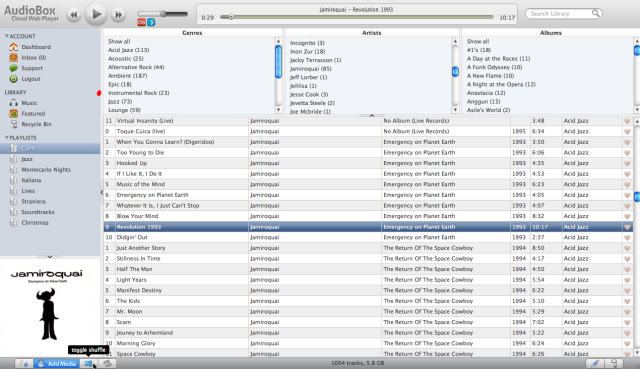Click the Add Media button
The height and width of the screenshot is (369, 640).
[x=57, y=363]
